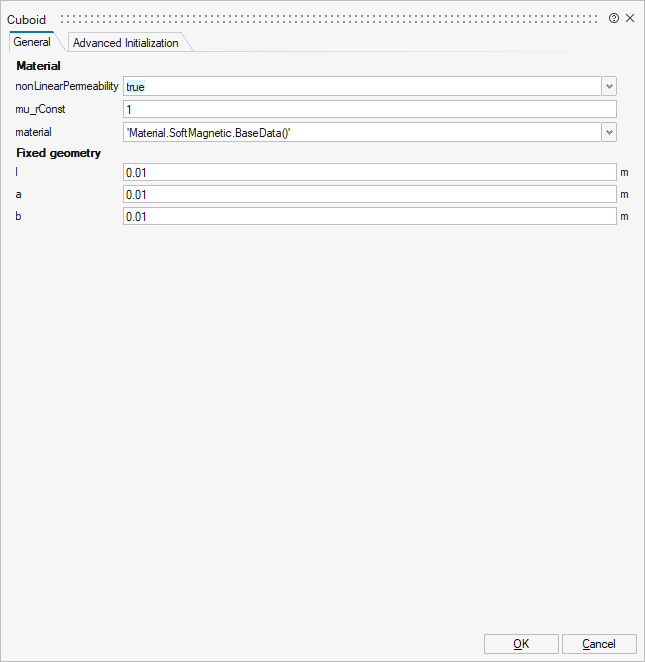This screenshot has width=645, height=662.
Task: Focus the l length input field
Action: pos(369,172)
